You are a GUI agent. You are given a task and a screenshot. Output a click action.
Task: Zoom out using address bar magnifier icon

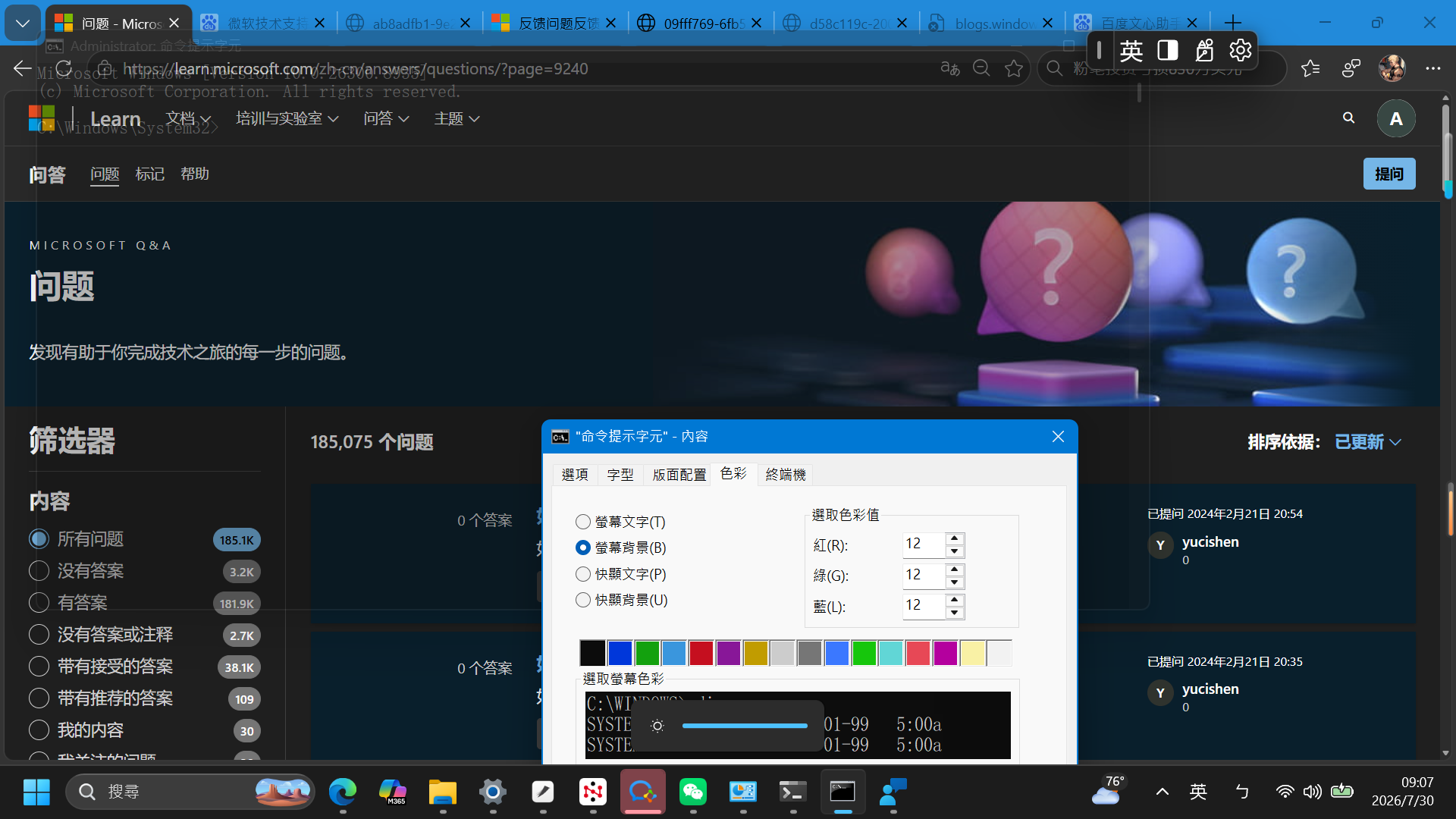click(x=981, y=68)
